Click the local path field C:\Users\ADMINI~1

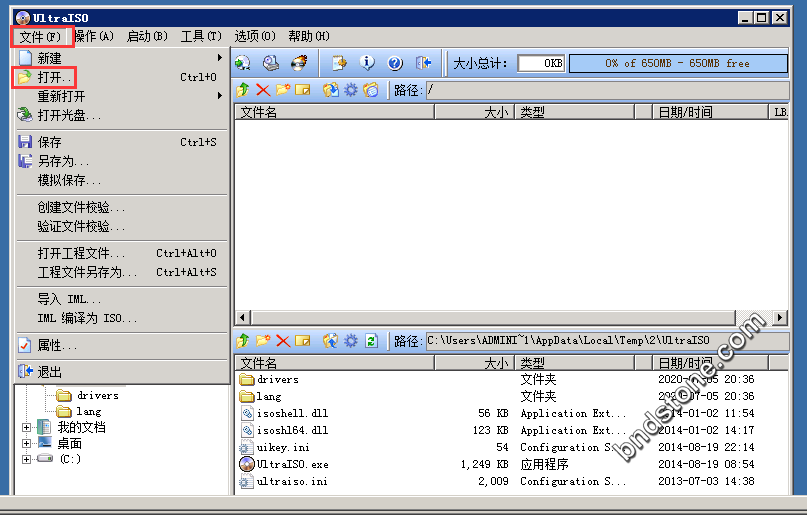coord(607,341)
